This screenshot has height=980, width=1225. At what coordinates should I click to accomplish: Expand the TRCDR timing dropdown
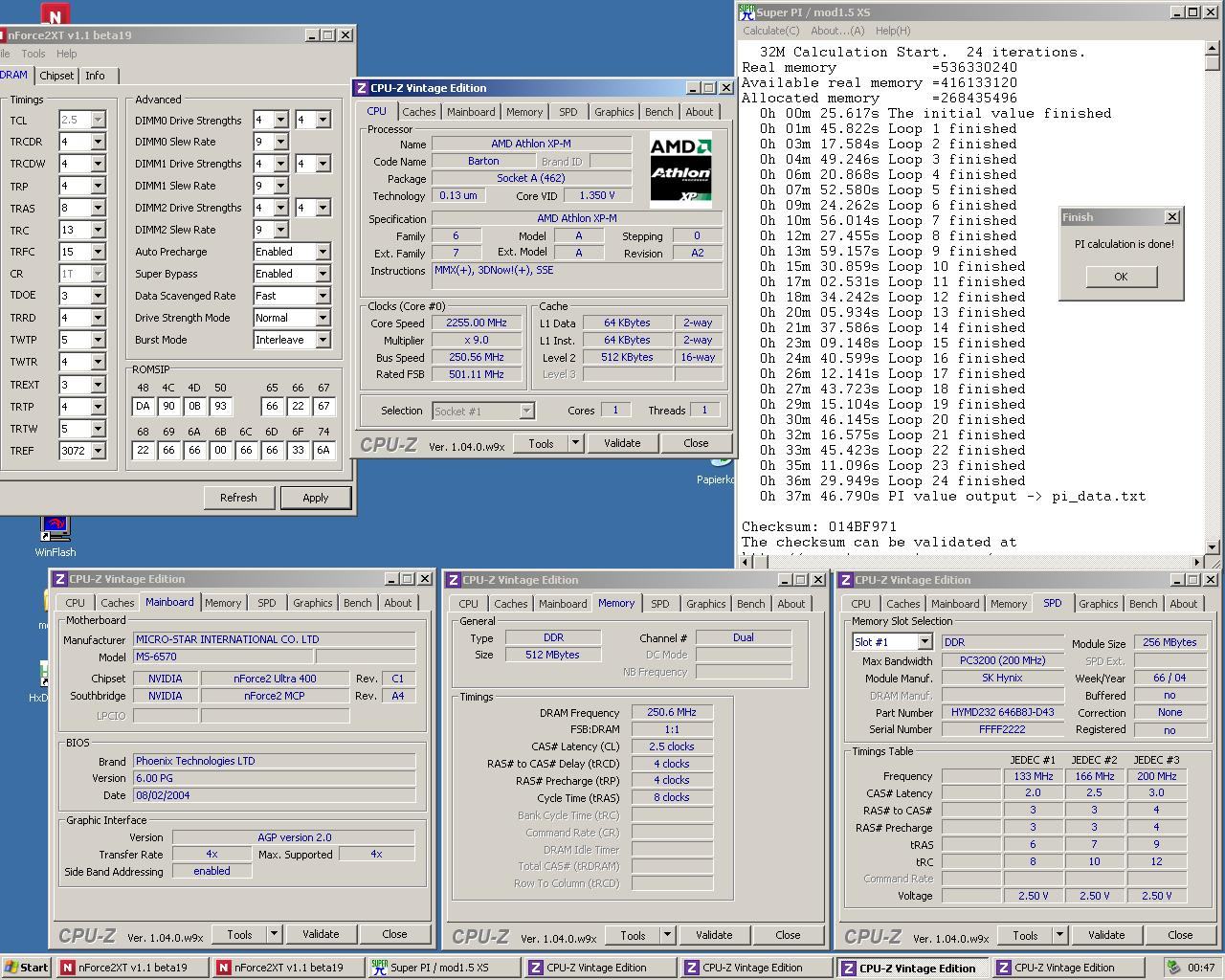(x=97, y=142)
